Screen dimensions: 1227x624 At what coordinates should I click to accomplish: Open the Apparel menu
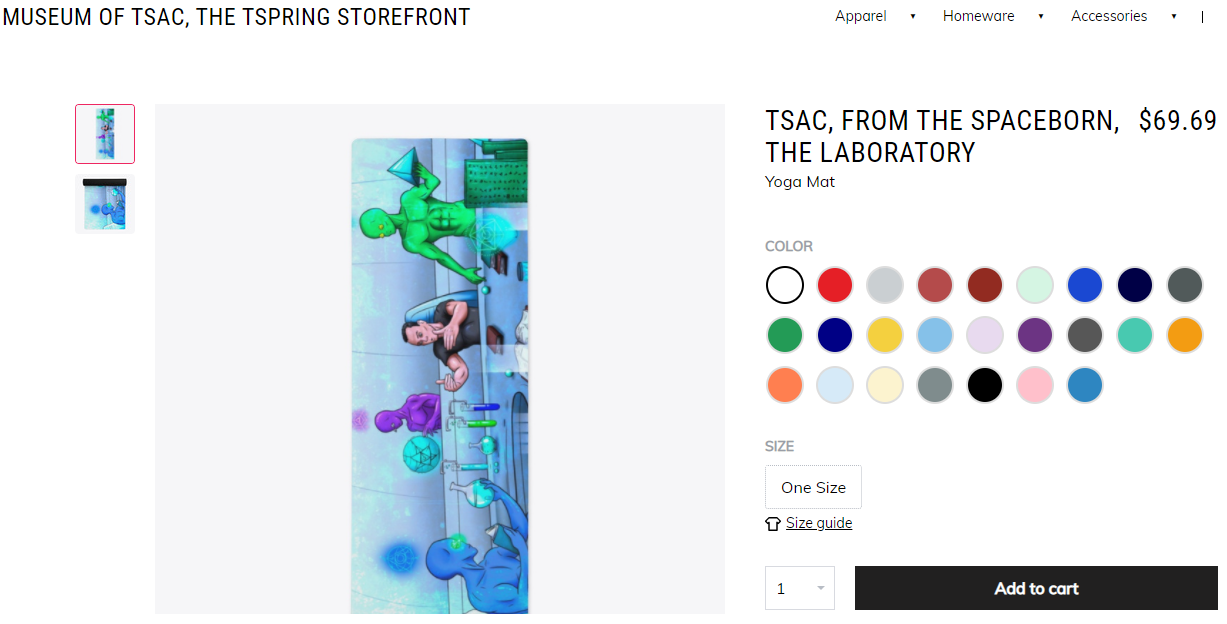[x=861, y=16]
